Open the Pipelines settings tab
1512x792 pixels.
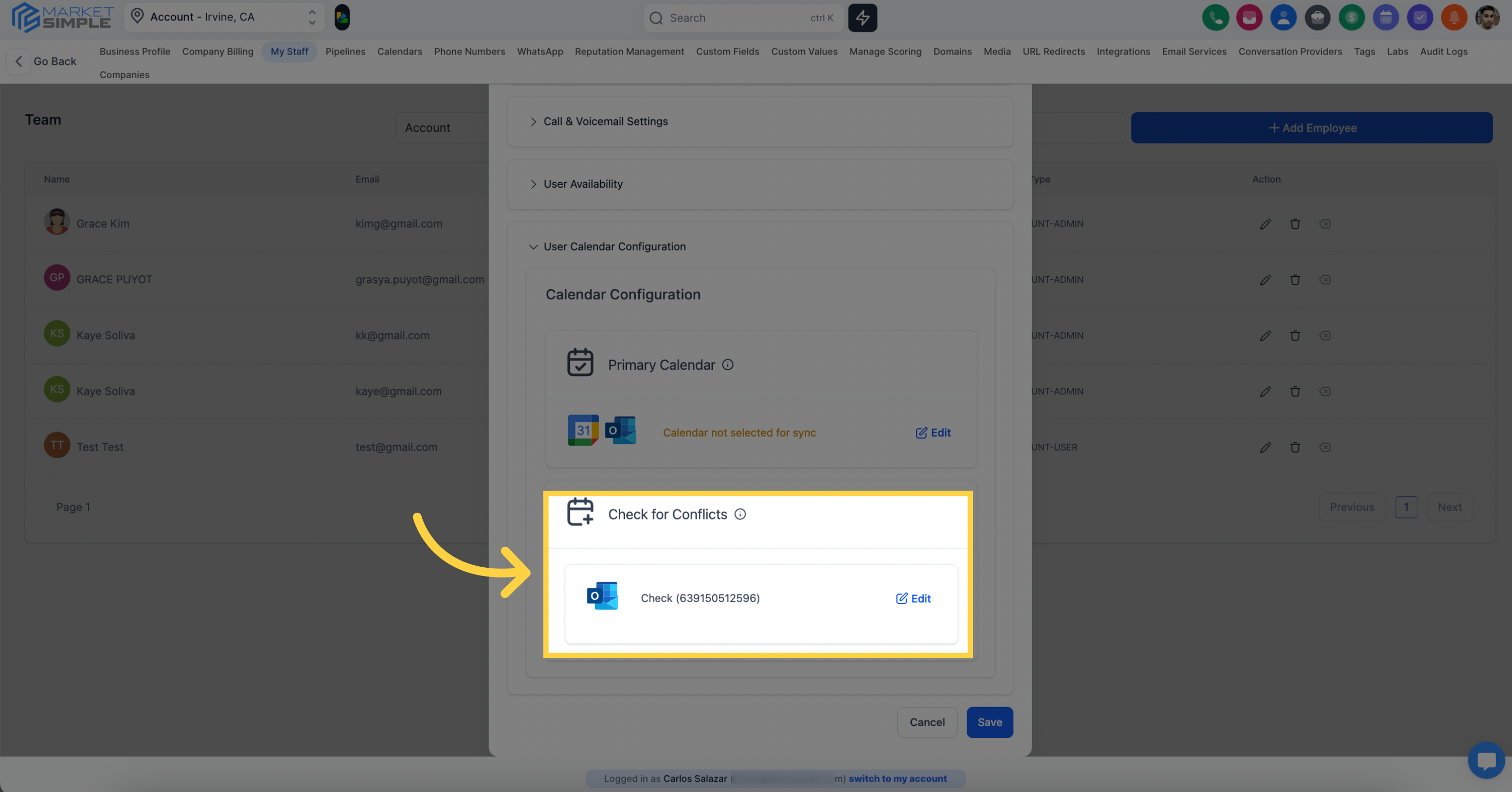point(345,51)
